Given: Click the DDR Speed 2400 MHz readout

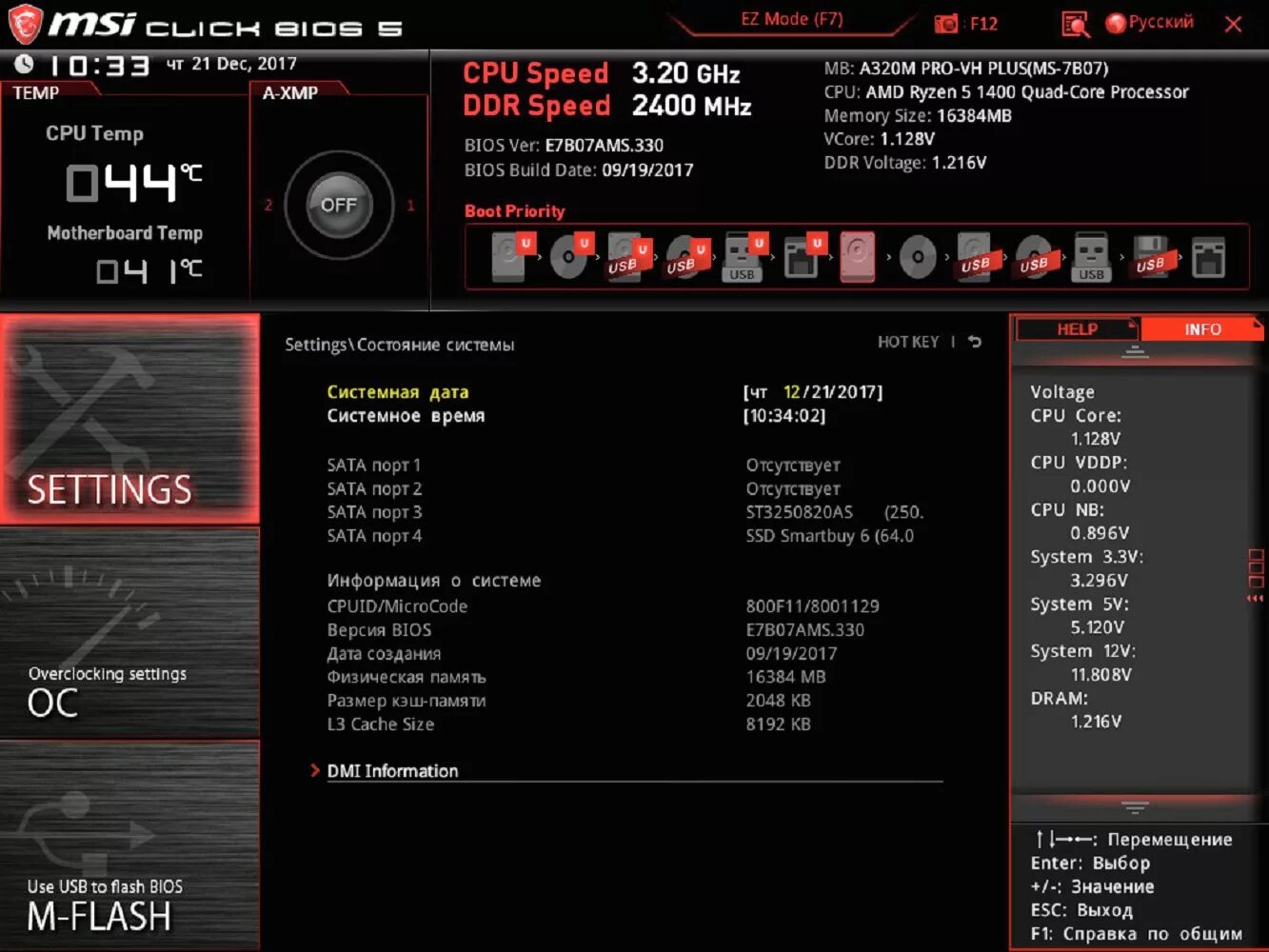Looking at the screenshot, I should click(x=607, y=106).
